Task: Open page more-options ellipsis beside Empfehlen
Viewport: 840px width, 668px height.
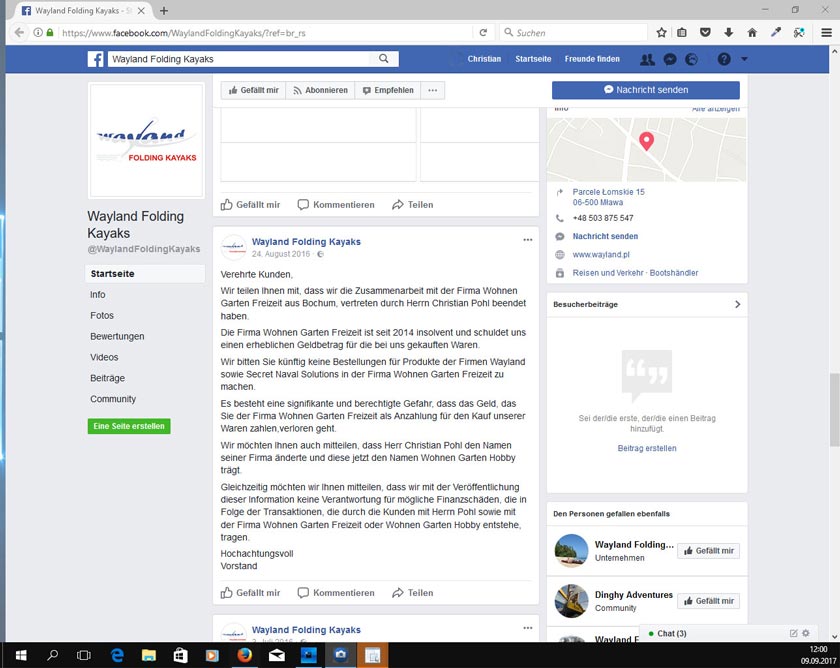Action: [433, 91]
